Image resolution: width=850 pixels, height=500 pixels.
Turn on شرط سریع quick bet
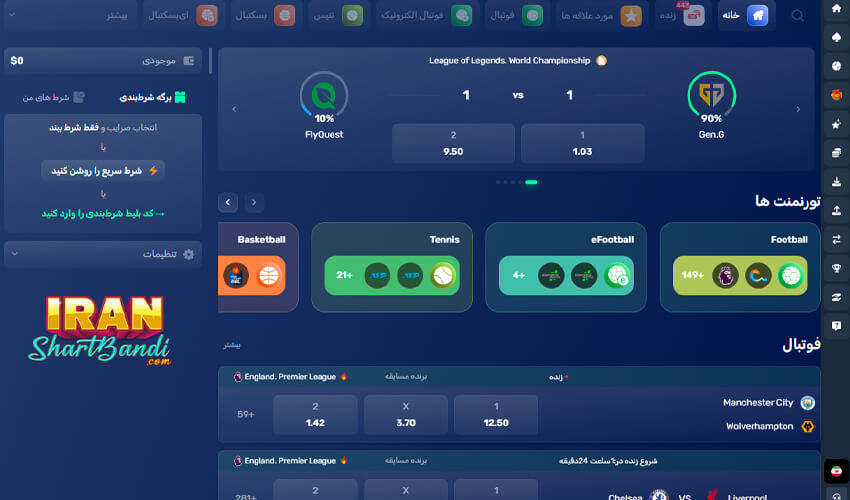coord(103,170)
